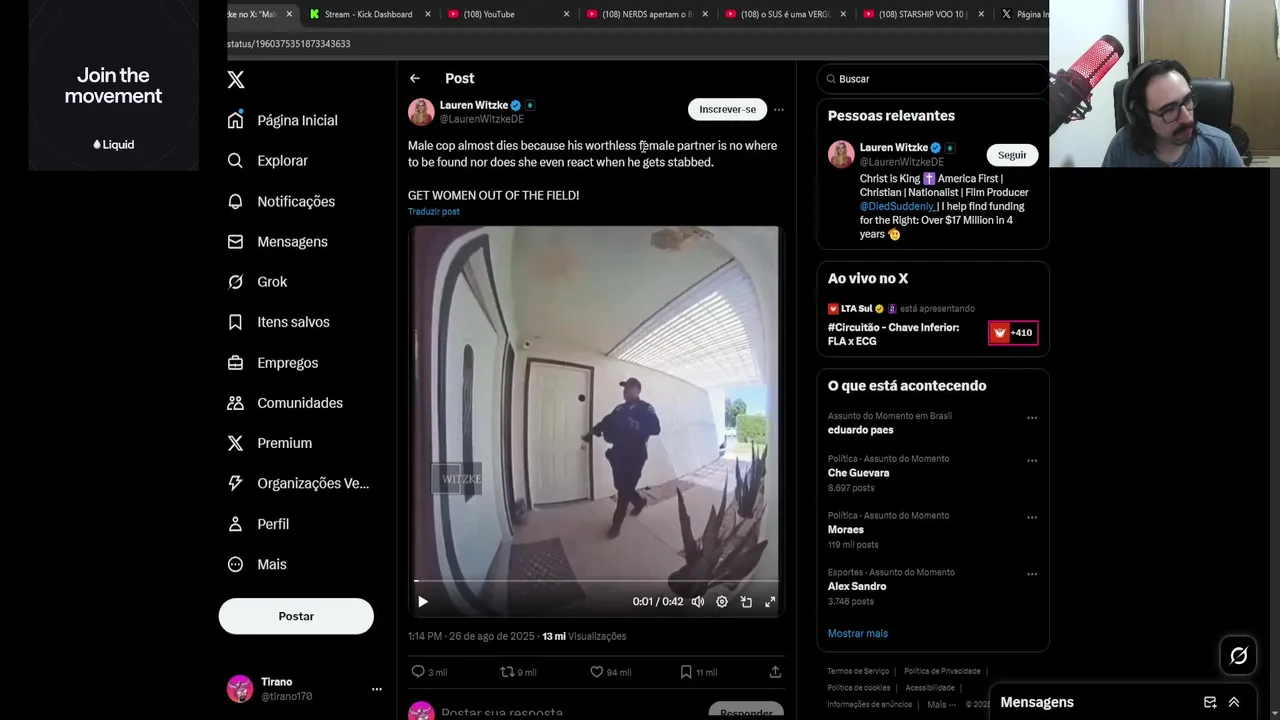Open options for Alex Sandro trend
1280x720 pixels.
coord(1032,575)
